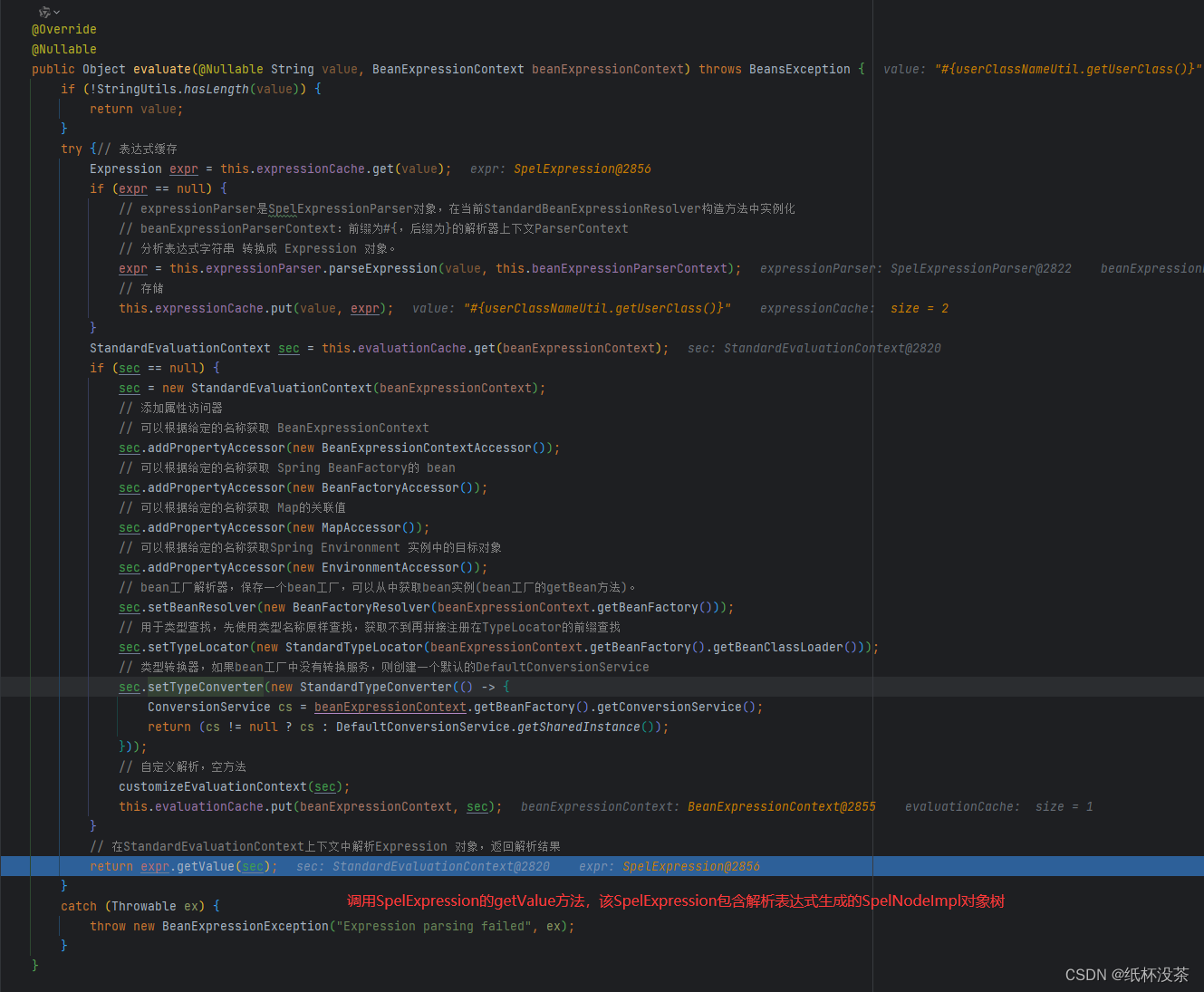Click BeanFactoryAccessor constructor call

[390, 487]
